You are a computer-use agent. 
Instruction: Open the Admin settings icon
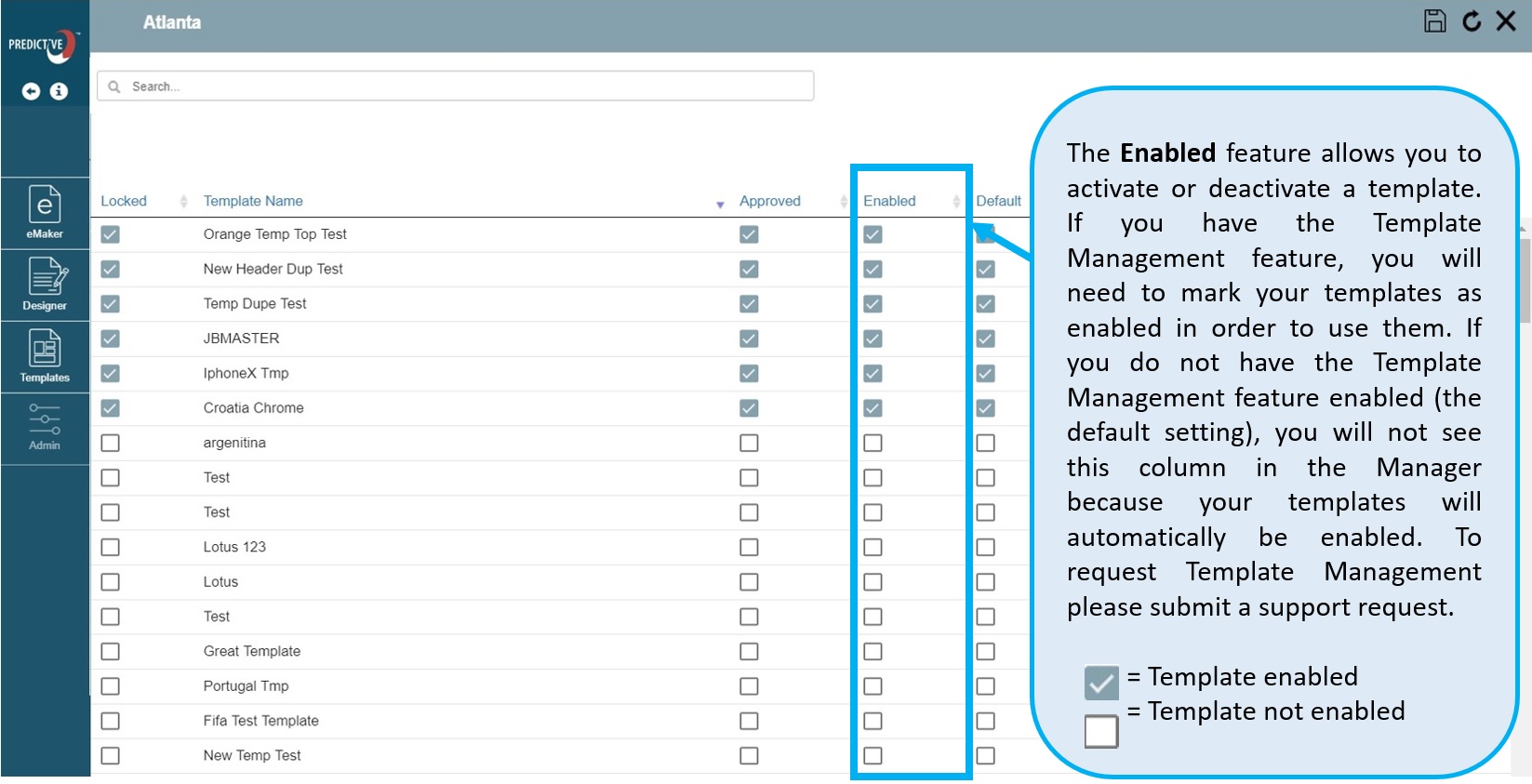pyautogui.click(x=45, y=427)
